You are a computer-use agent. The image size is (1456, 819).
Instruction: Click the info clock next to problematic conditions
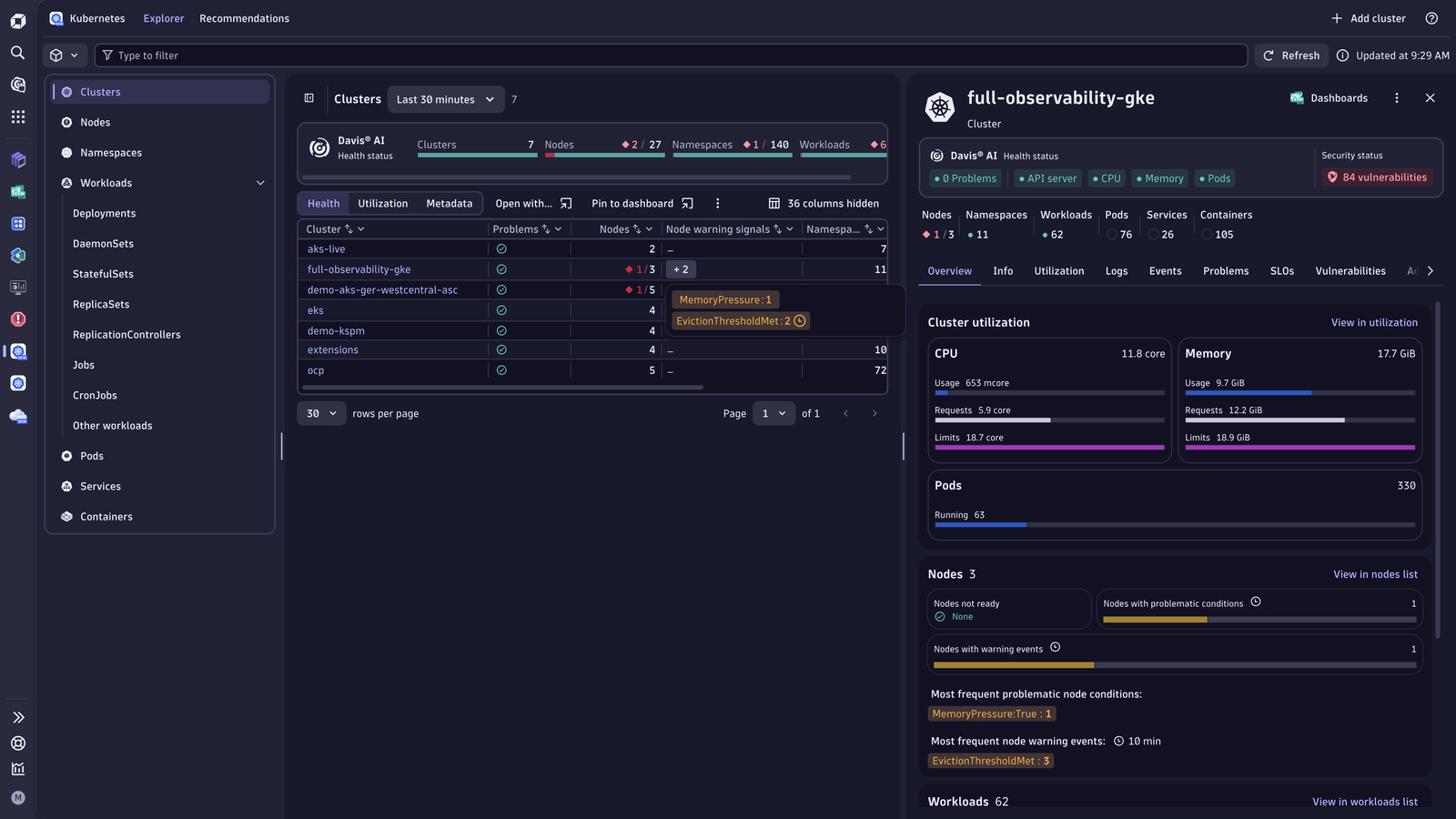(x=1256, y=602)
